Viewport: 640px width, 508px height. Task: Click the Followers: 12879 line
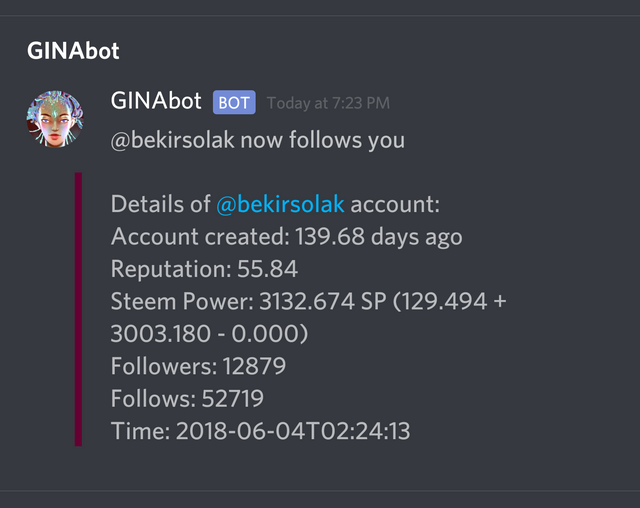198,366
